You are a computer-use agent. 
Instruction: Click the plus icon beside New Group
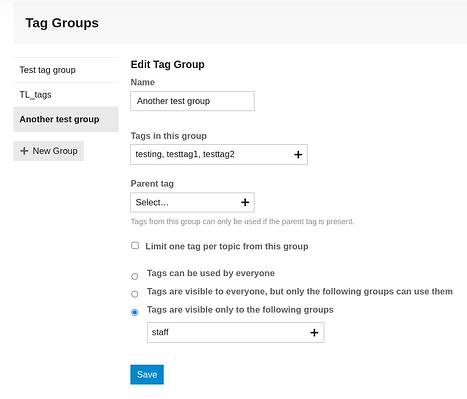24,151
